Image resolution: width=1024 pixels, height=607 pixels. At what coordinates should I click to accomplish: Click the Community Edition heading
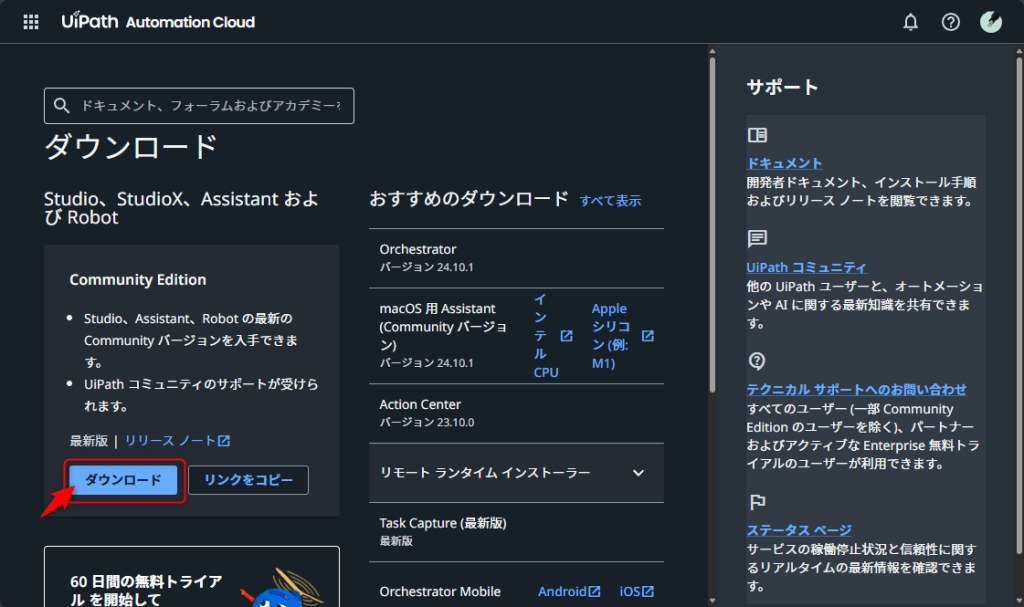(x=138, y=280)
